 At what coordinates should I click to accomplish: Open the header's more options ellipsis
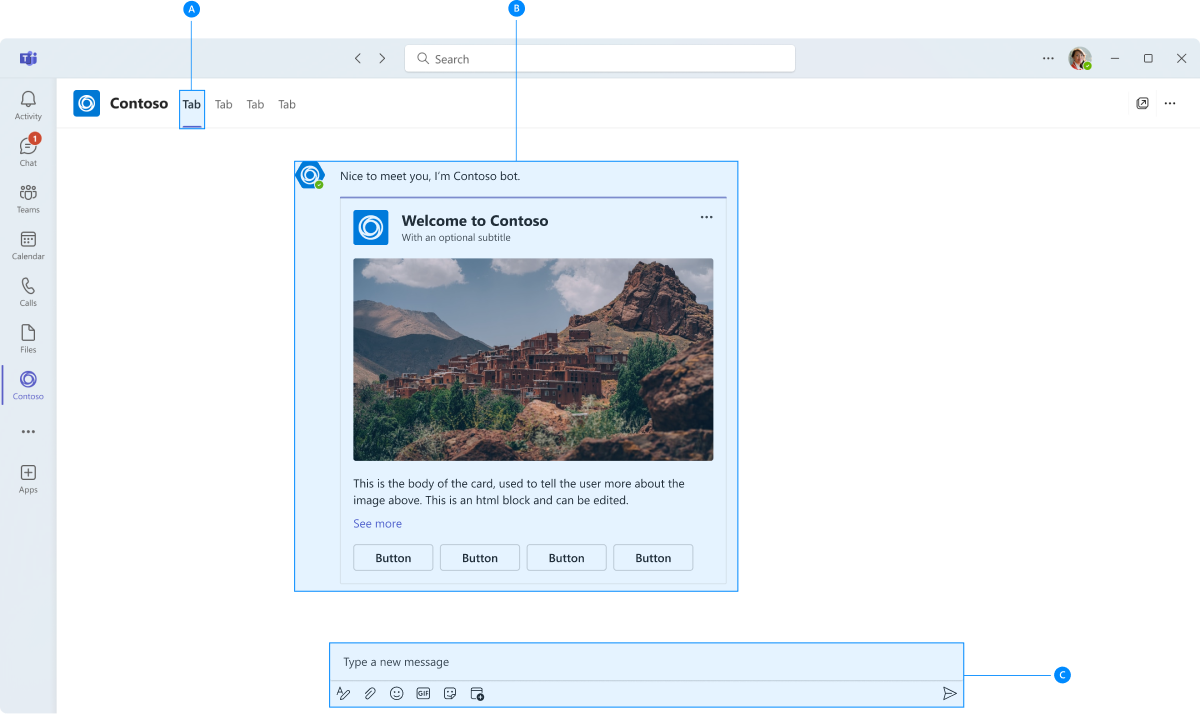[1170, 103]
